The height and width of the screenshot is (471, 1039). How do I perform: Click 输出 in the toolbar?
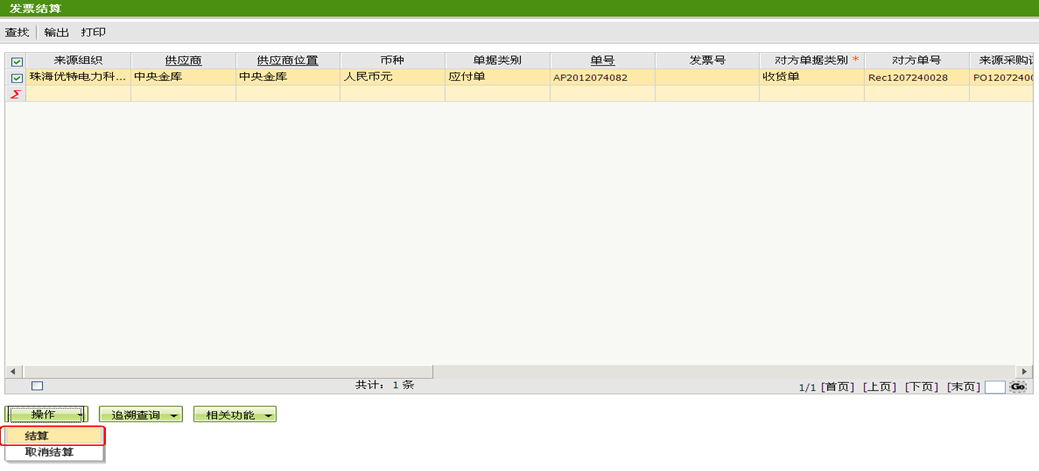coord(57,32)
